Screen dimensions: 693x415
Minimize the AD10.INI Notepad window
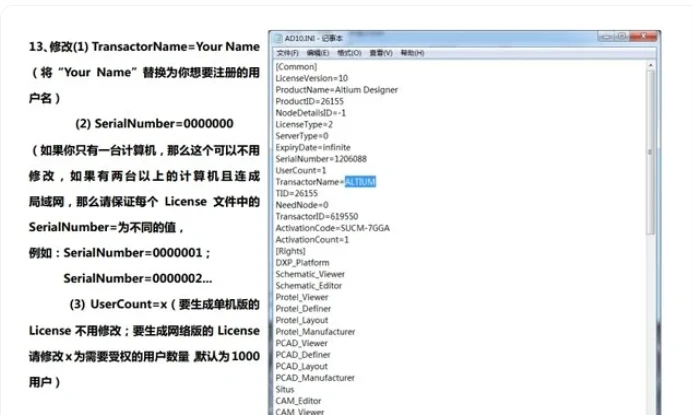[x=605, y=36]
